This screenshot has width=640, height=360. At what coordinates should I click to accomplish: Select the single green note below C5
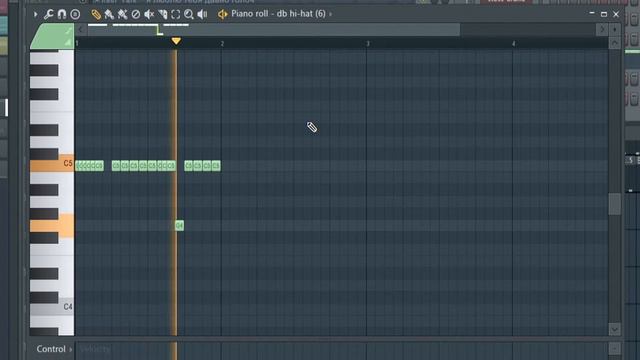(x=180, y=225)
